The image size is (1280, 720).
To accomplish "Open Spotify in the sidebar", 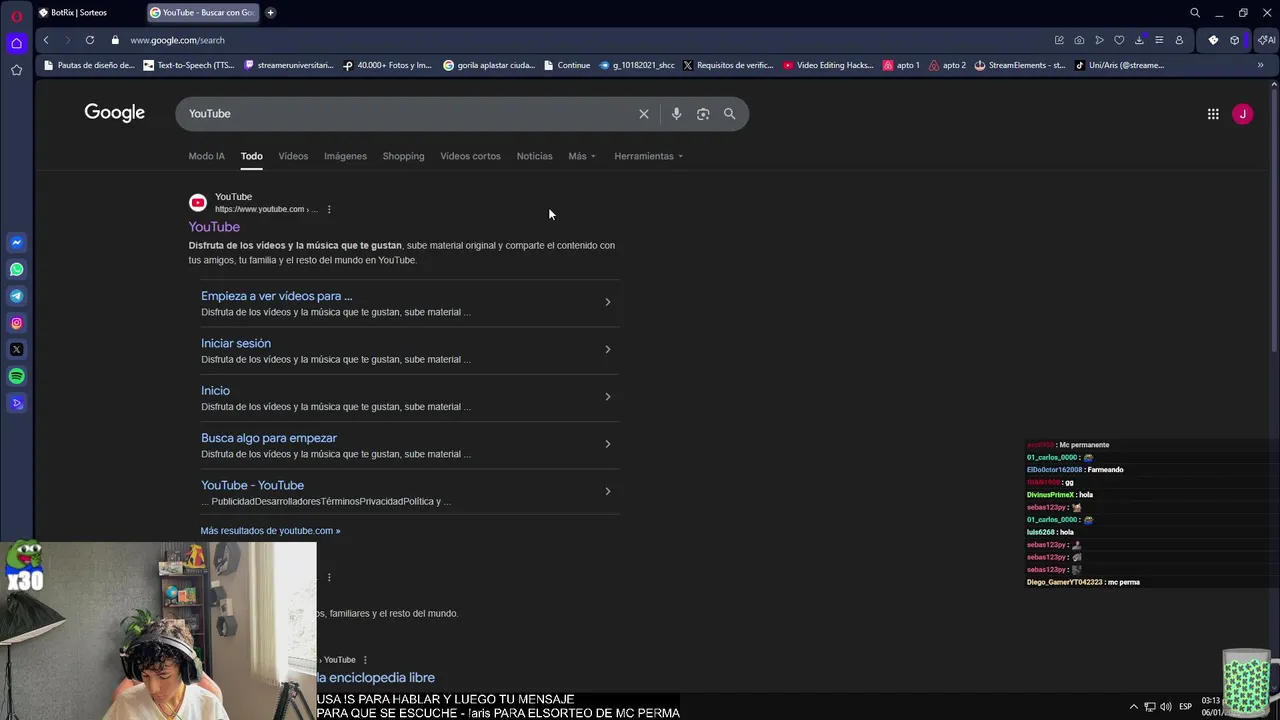I will [16, 376].
